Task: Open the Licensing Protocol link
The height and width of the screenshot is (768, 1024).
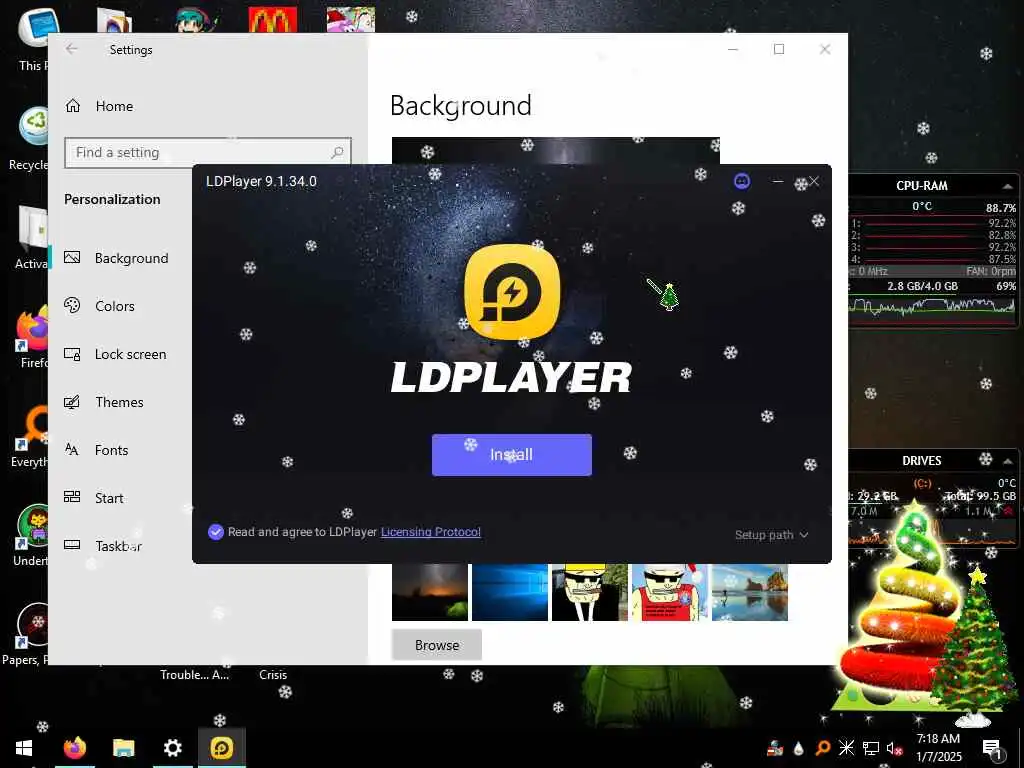Action: [x=430, y=532]
